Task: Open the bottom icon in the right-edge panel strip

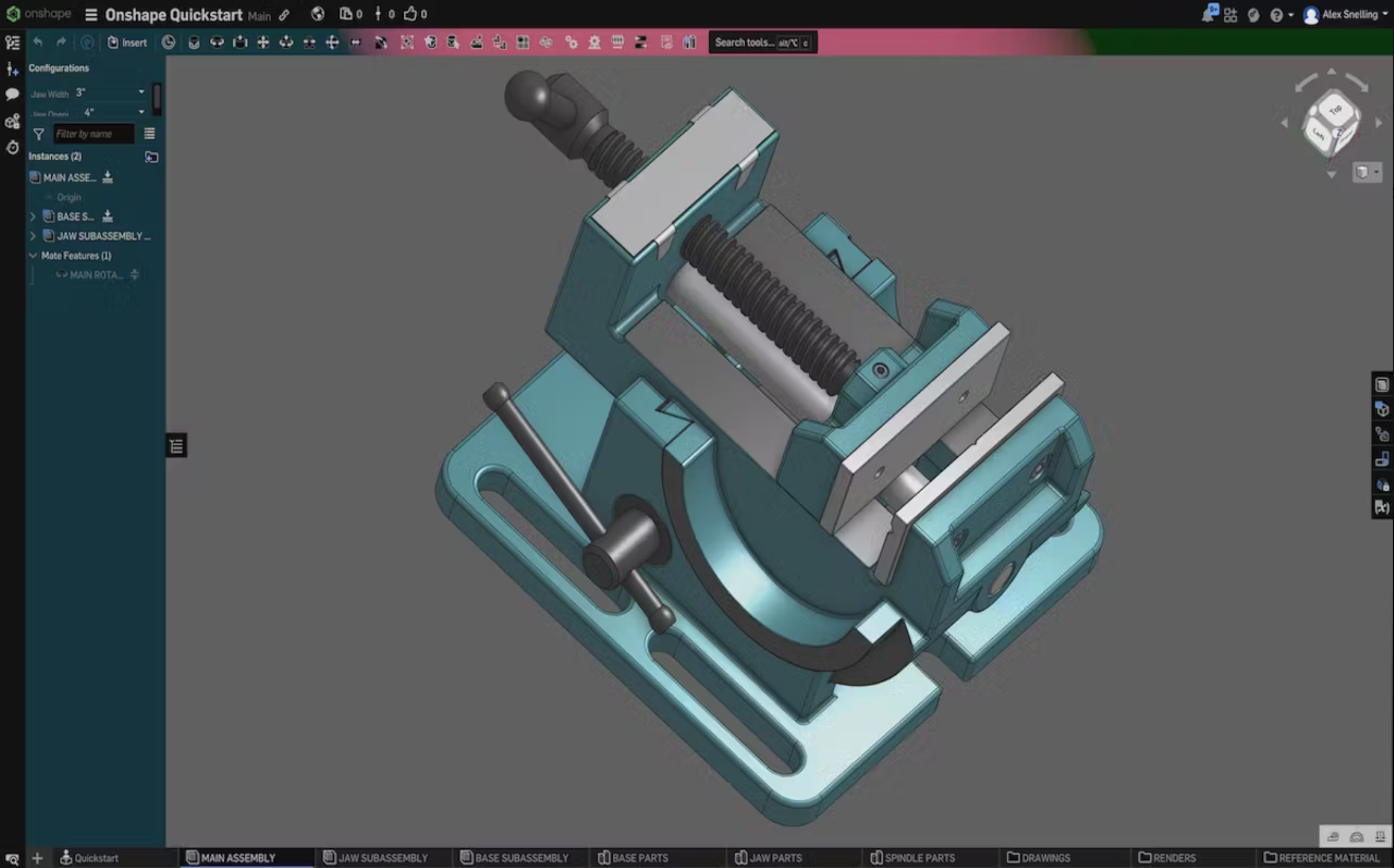Action: coord(1382,507)
